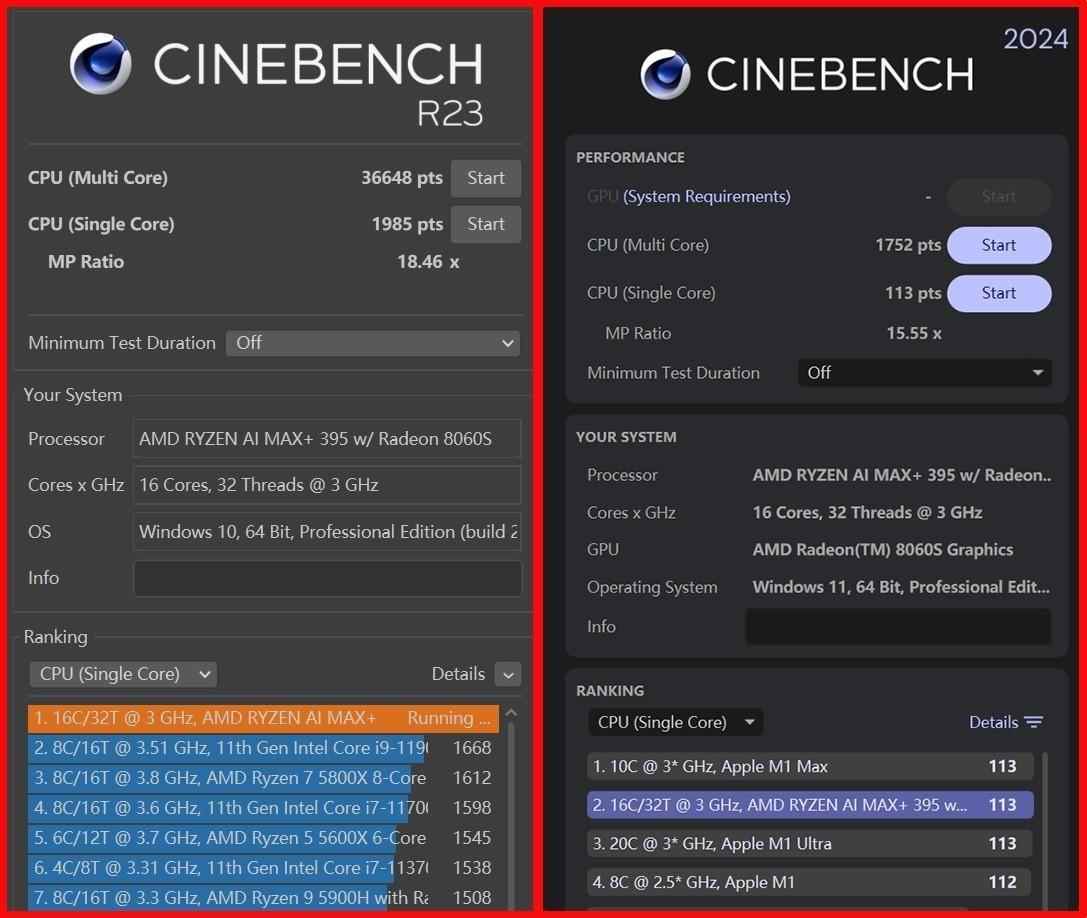Click the 2024 Info text field
Screen dimensions: 1087x918
point(897,627)
